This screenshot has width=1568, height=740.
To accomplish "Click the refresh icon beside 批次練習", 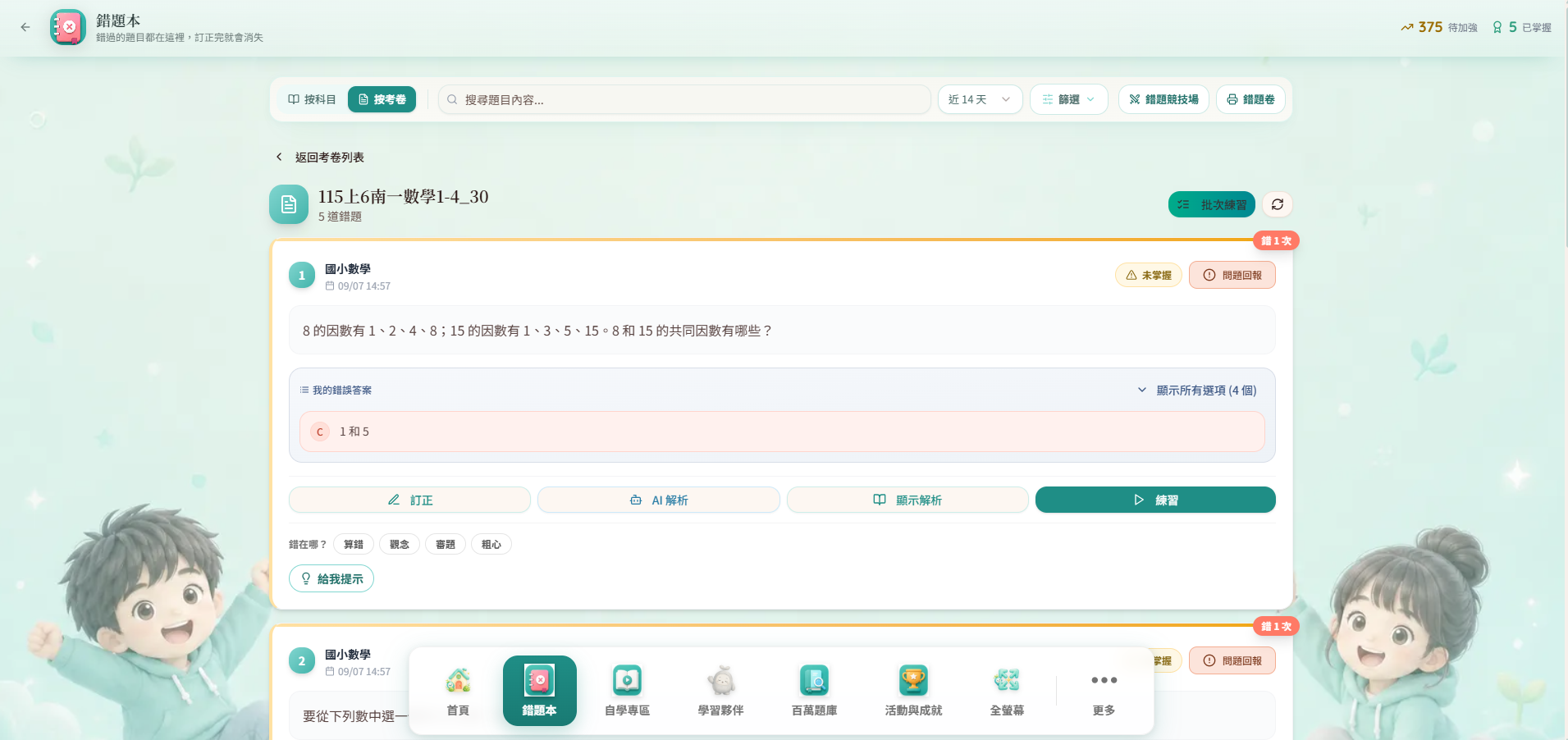I will [1277, 204].
